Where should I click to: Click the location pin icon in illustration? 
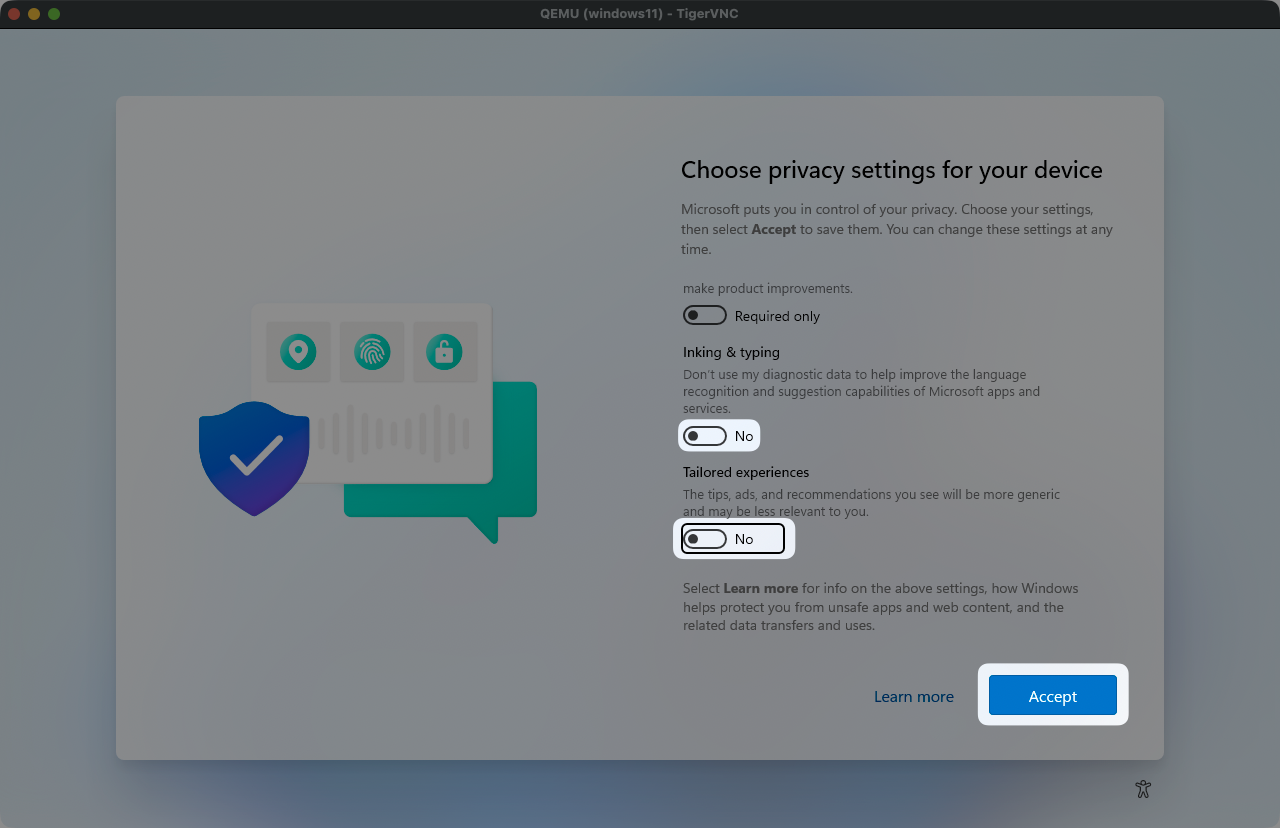[298, 352]
